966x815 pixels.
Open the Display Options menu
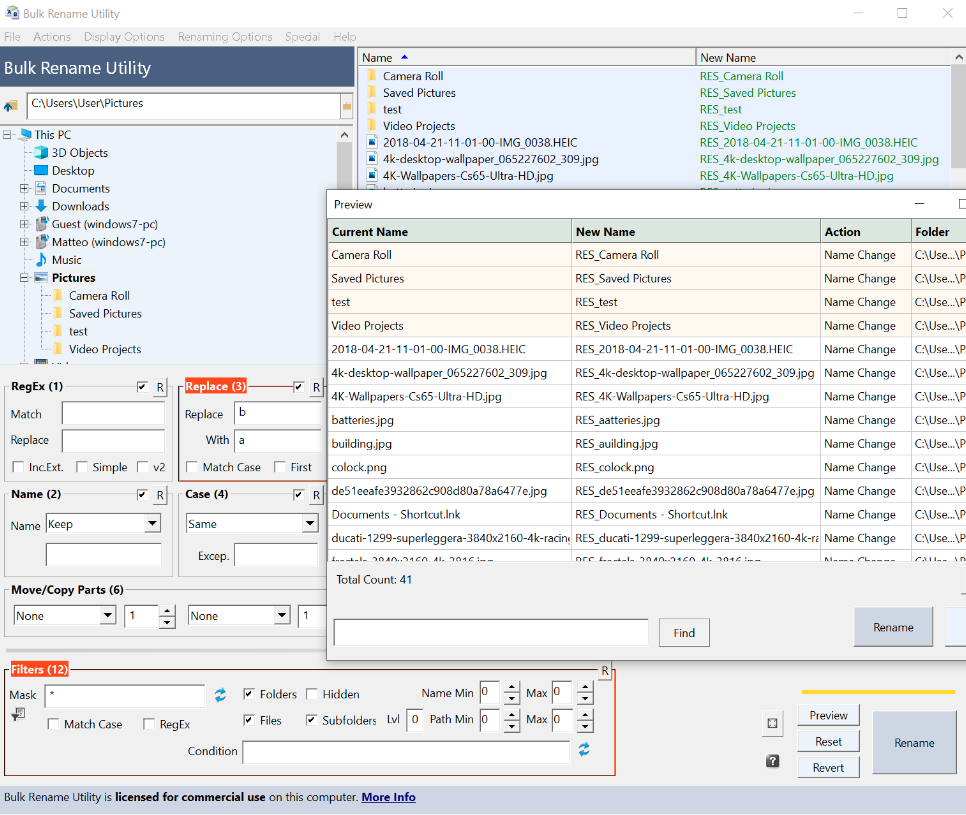tap(124, 37)
